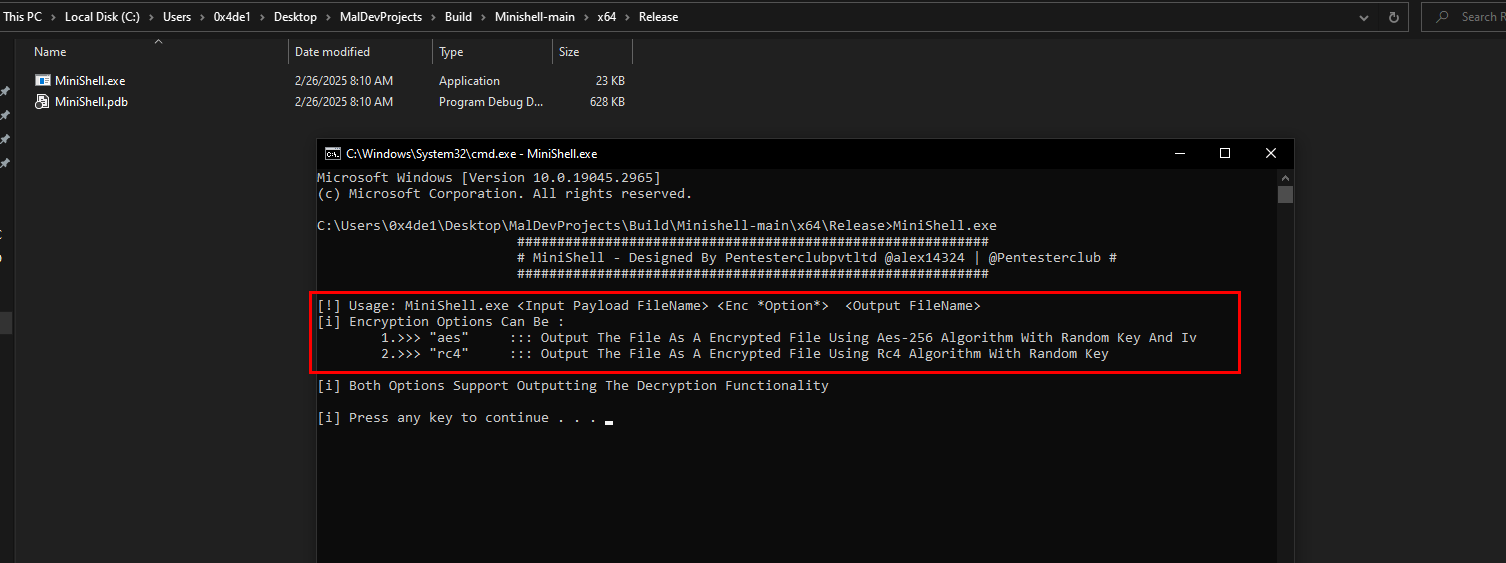Navigate to Minishell-main in breadcrumb path

[x=535, y=17]
